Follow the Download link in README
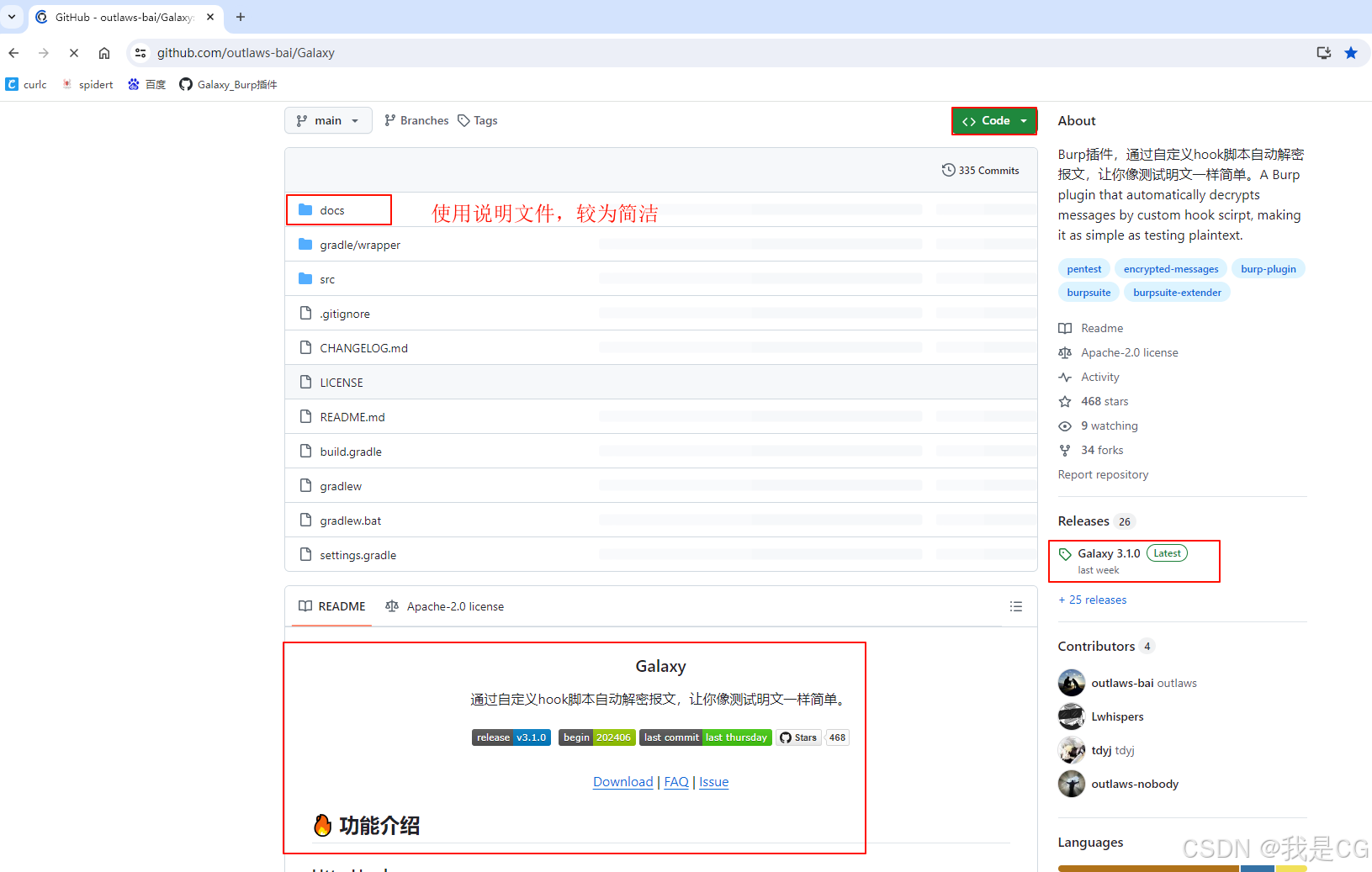 click(x=623, y=782)
